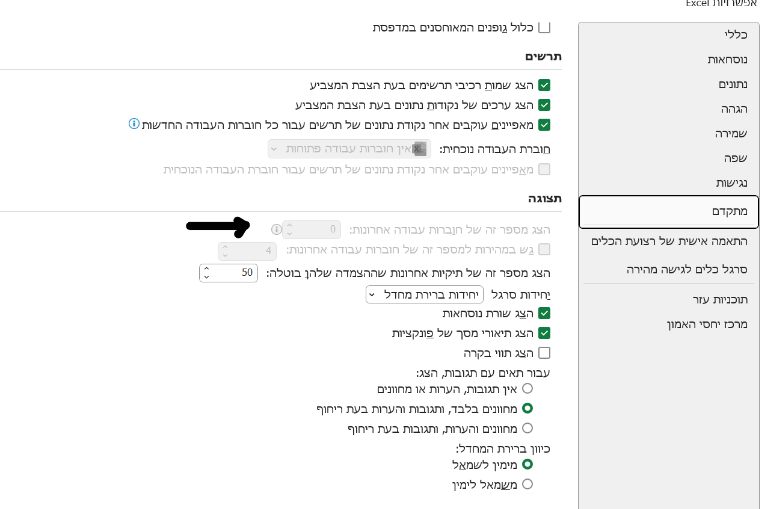This screenshot has width=761, height=509.
Task: Toggle the 'הצג שורת נוסחאות' formula bar checkbox
Action: (x=545, y=313)
